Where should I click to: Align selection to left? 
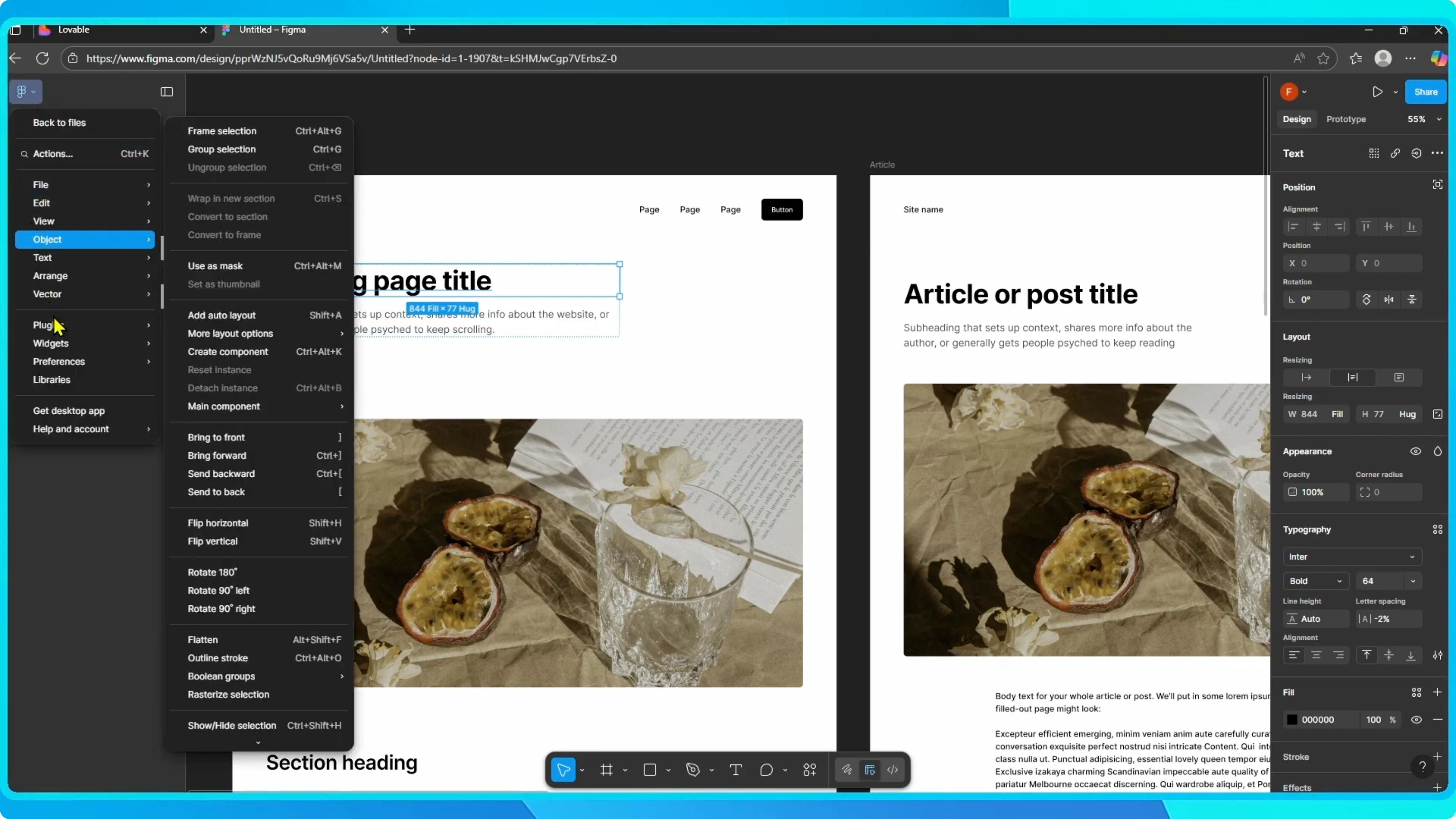(x=1293, y=227)
